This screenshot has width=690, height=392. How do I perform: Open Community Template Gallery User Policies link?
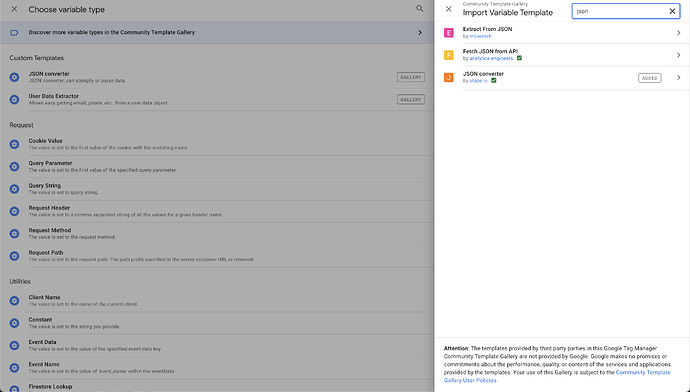[x=558, y=376]
